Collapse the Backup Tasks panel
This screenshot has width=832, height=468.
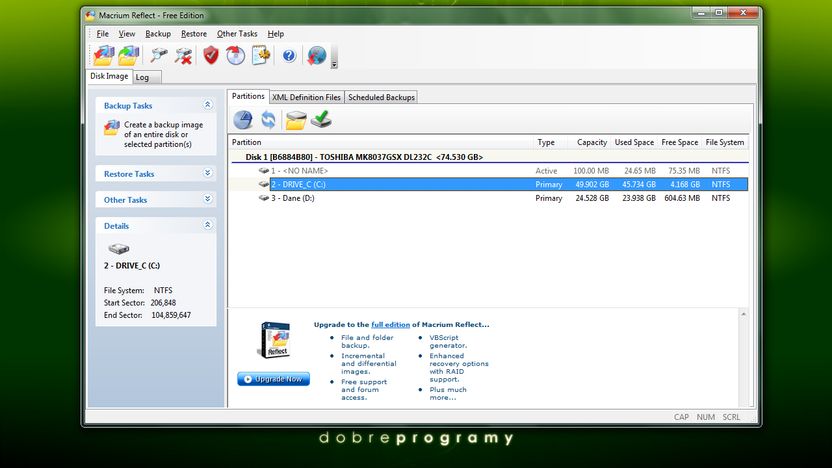click(x=207, y=105)
